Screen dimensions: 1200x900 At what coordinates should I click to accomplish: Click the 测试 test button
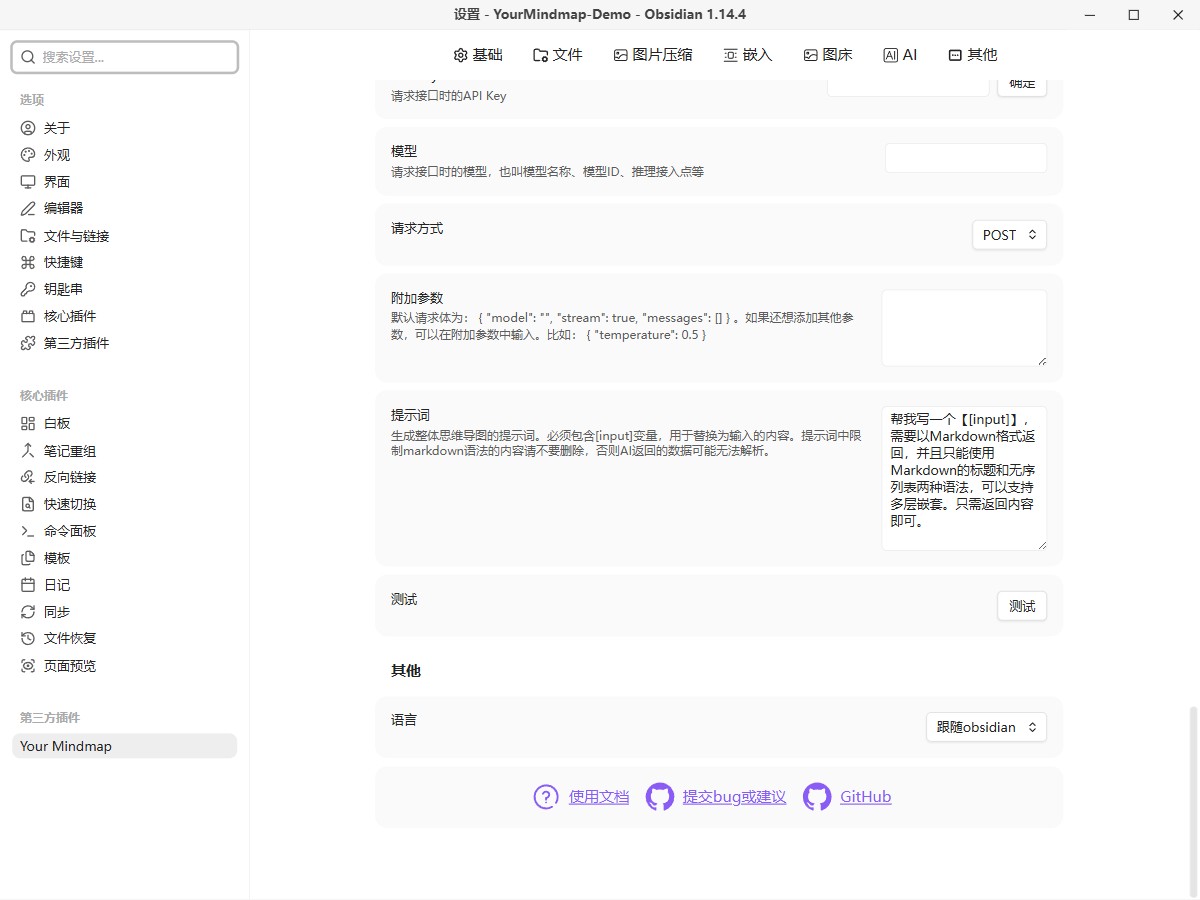[1022, 606]
